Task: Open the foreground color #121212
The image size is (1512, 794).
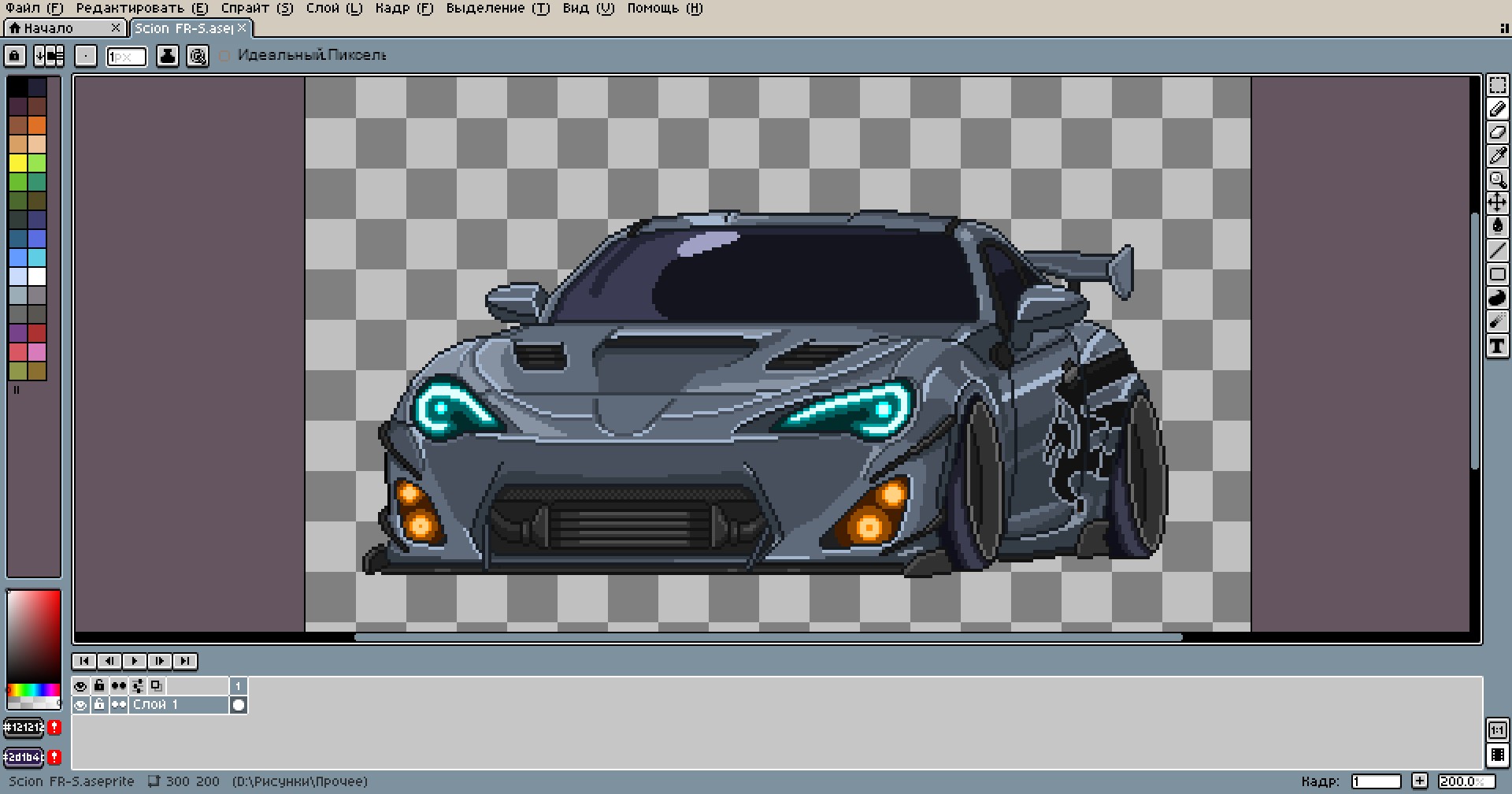Action: point(24,728)
